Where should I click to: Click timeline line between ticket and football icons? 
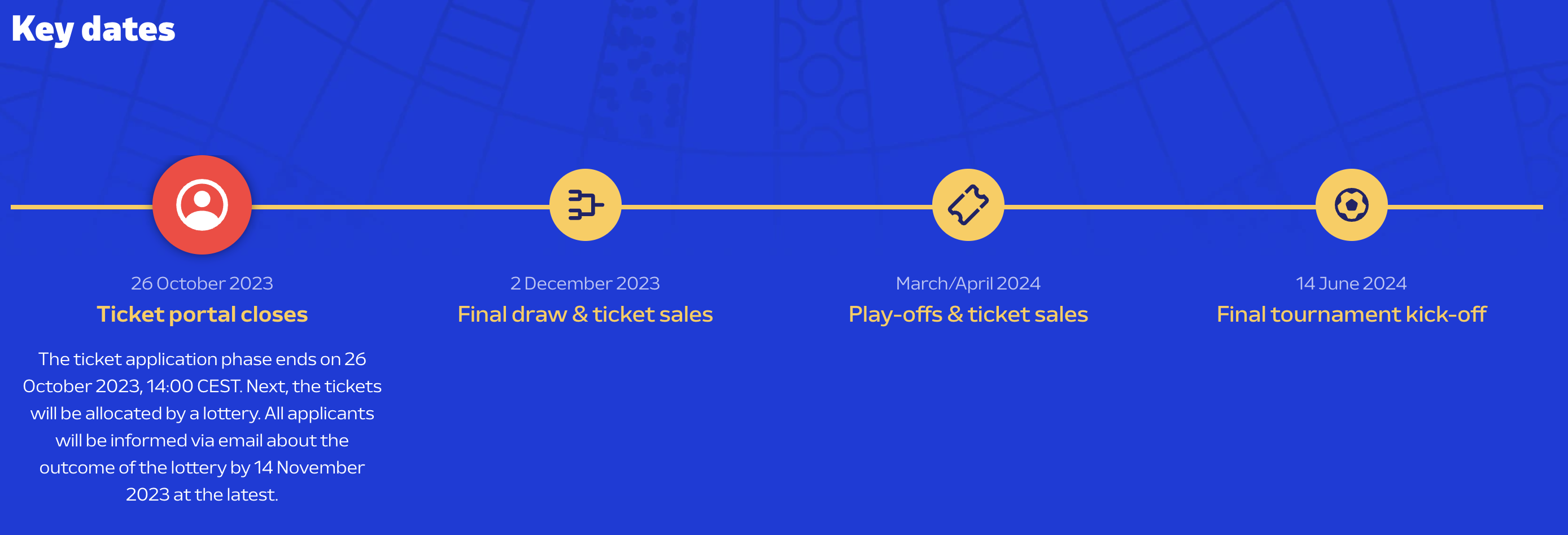tap(1160, 207)
